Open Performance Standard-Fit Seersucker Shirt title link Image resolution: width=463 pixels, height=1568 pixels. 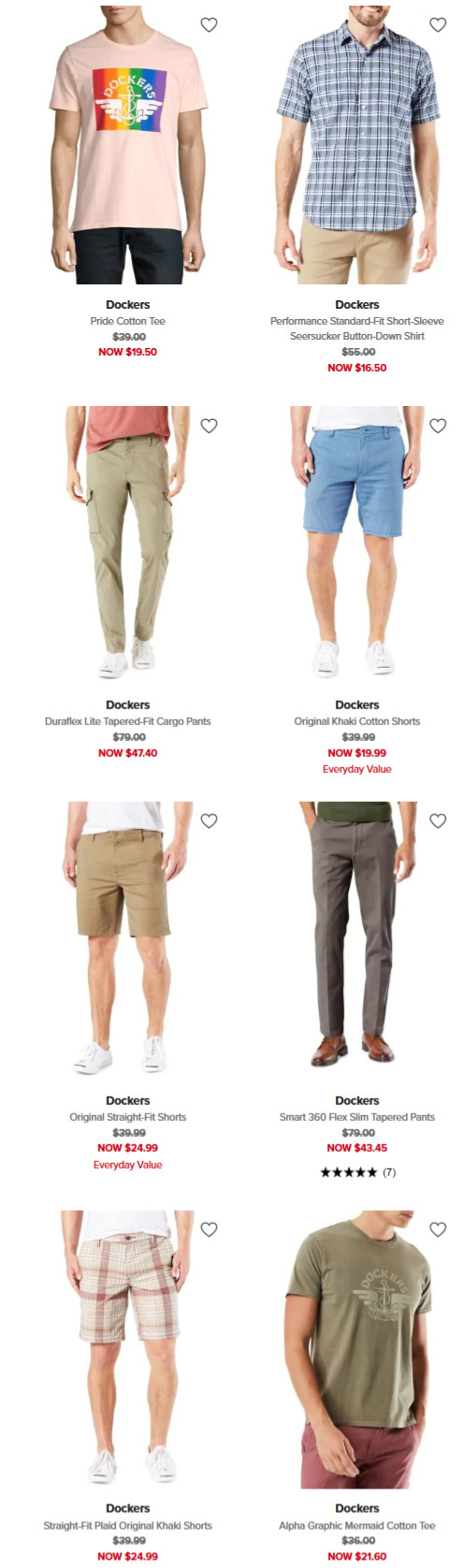[x=357, y=328]
